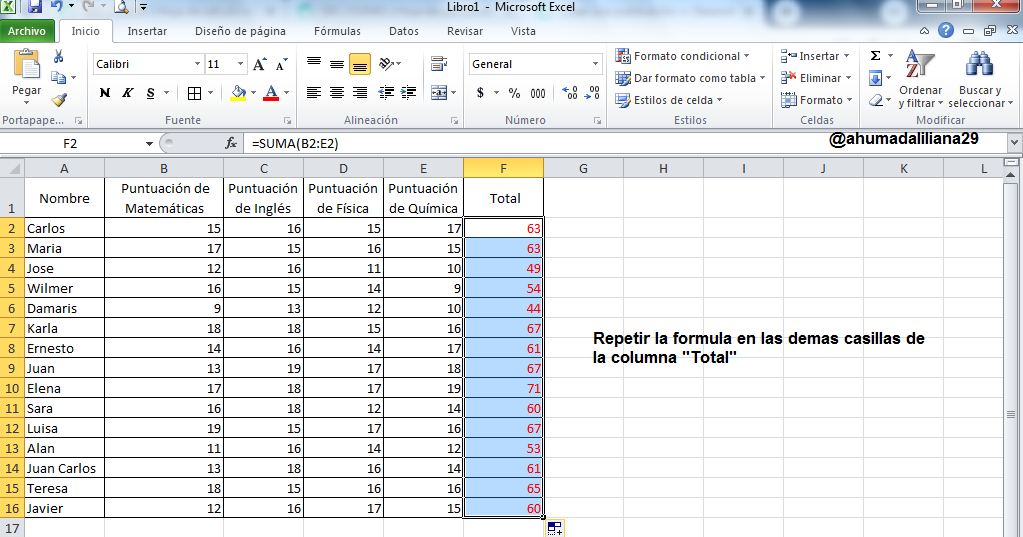
Task: Center text horizontally
Action: 337,93
